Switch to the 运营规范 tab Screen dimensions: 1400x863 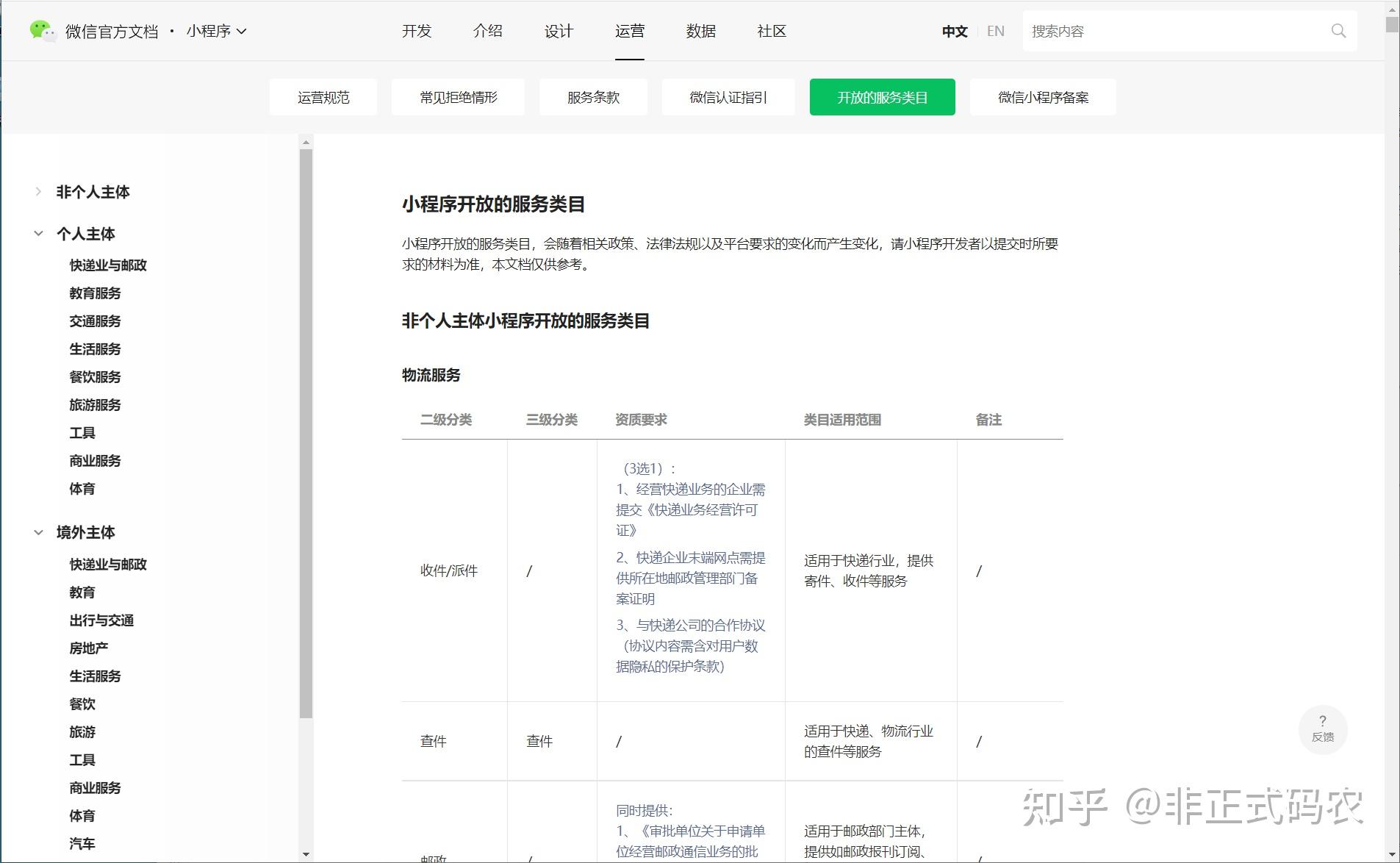point(323,97)
